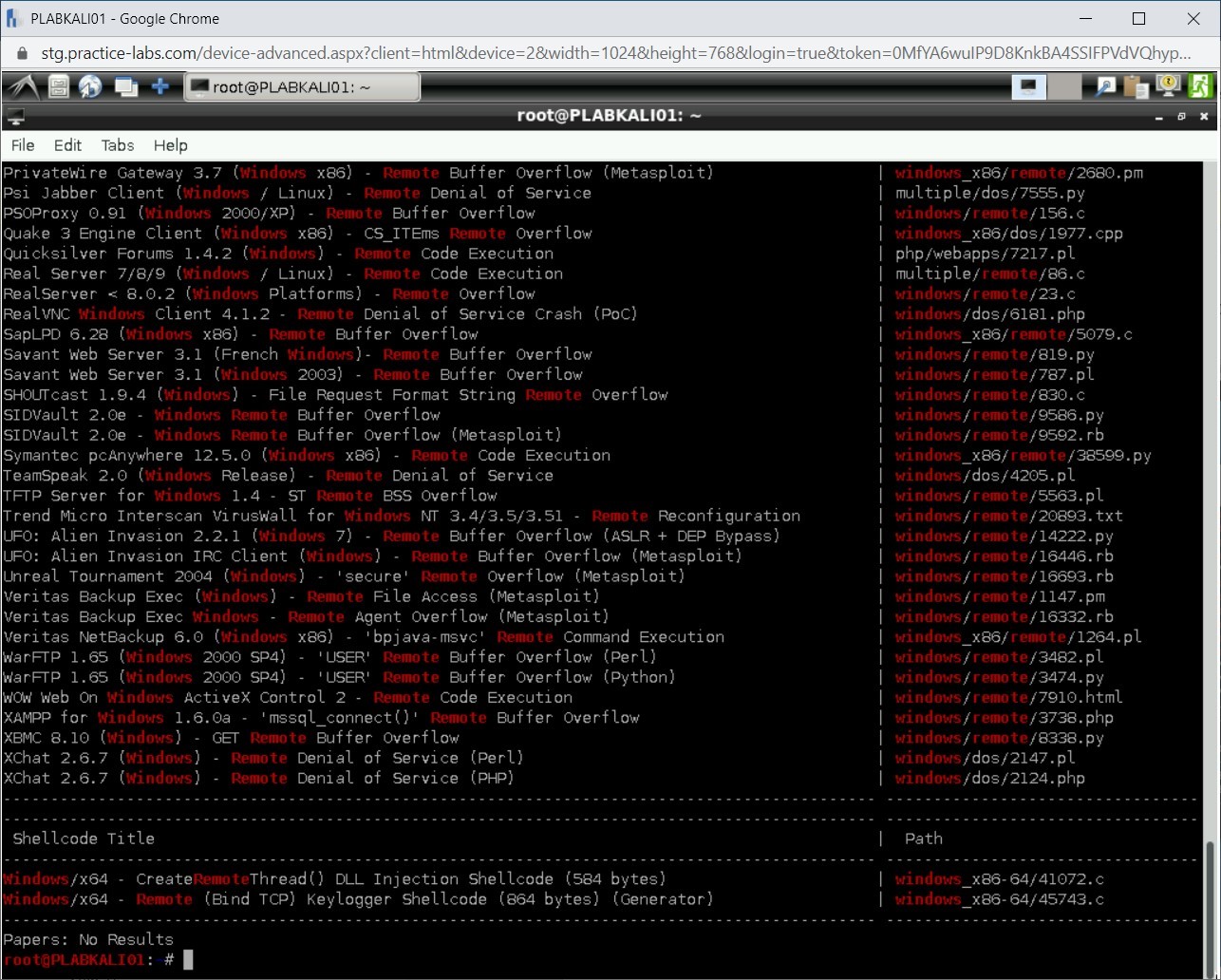Click the show desktop windows icon
The image size is (1221, 980).
(125, 87)
